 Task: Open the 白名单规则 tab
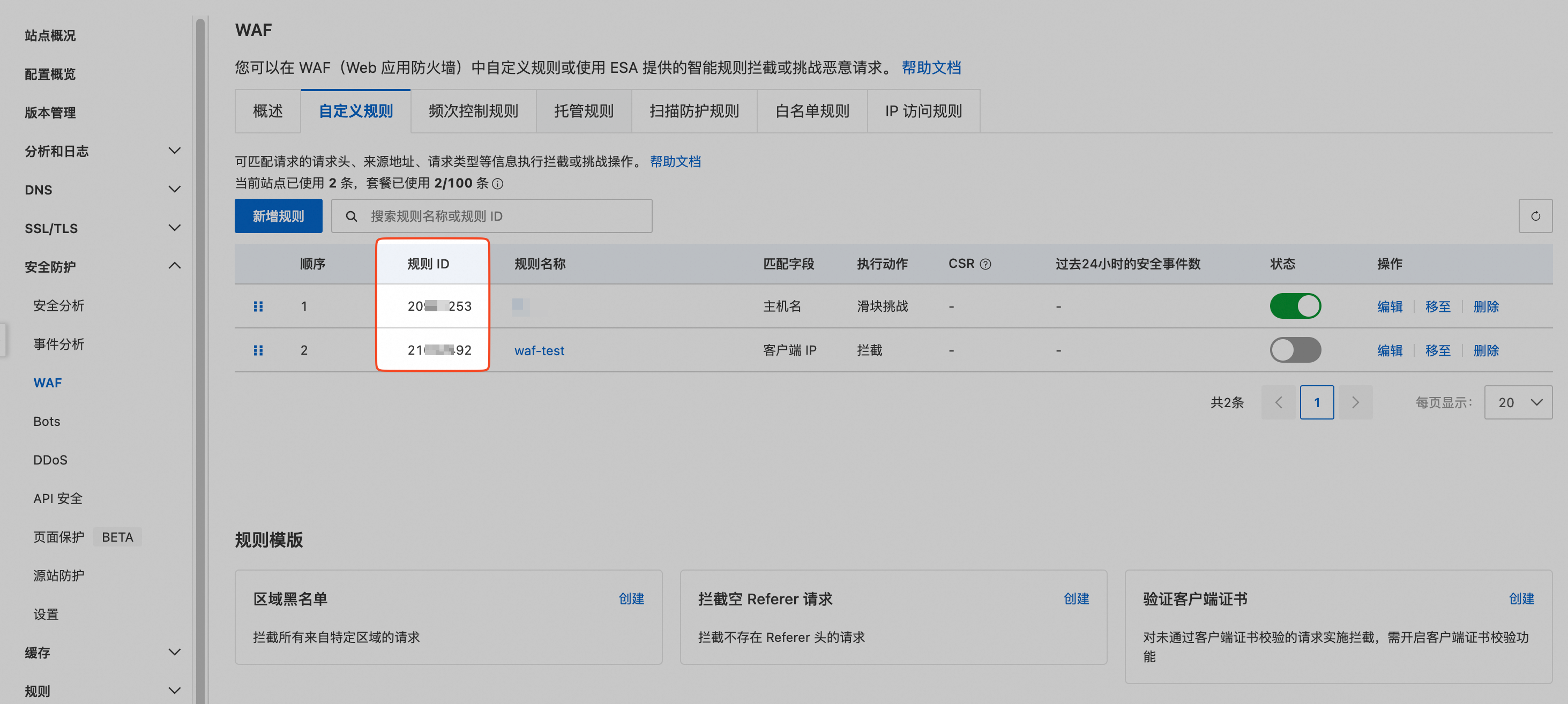pos(811,111)
